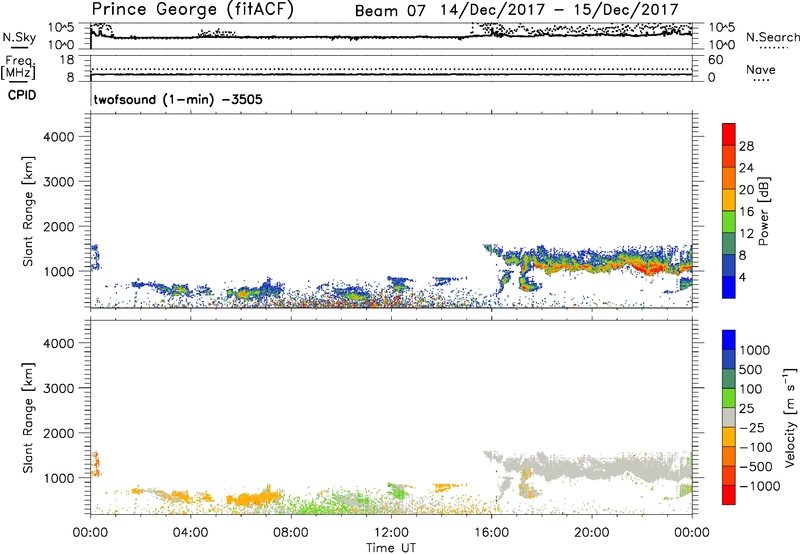Click the 'N.Sky' legend label
This screenshot has width=800, height=554.
point(19,37)
